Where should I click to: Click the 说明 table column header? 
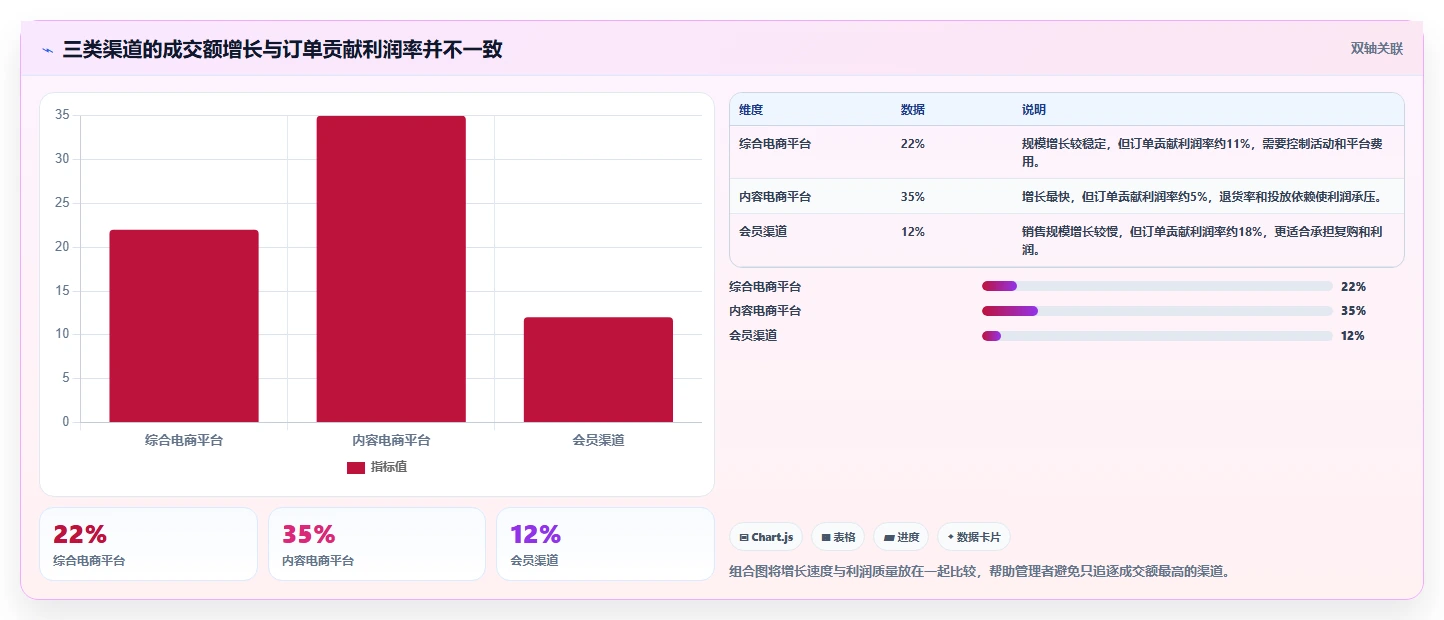click(1034, 110)
